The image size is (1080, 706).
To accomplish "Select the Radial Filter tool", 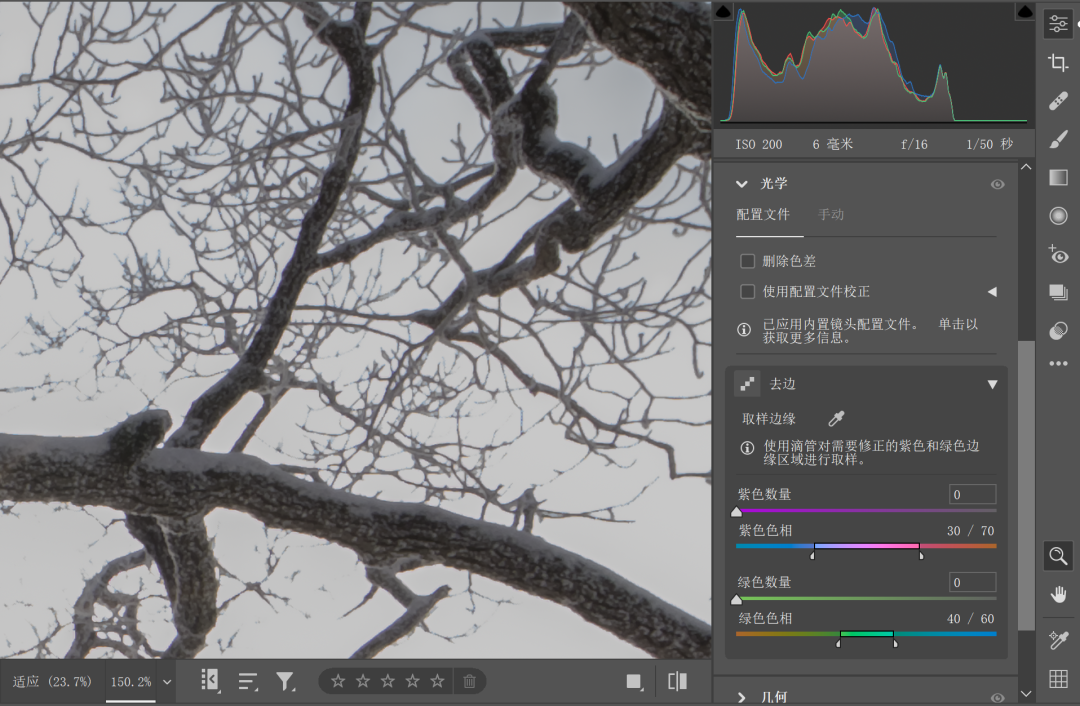I will click(x=1058, y=216).
